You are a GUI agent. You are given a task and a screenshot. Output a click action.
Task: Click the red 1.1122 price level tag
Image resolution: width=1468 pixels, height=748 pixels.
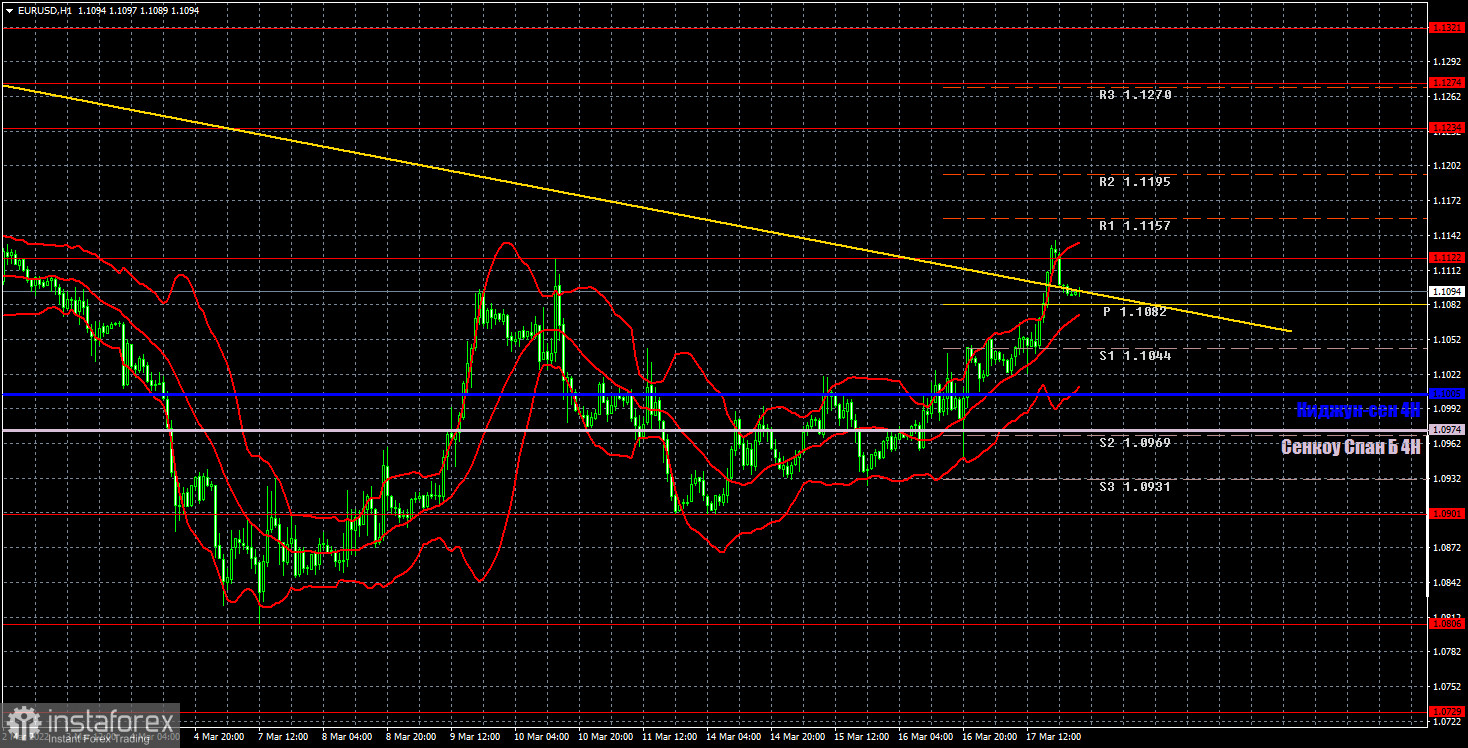tap(1446, 257)
